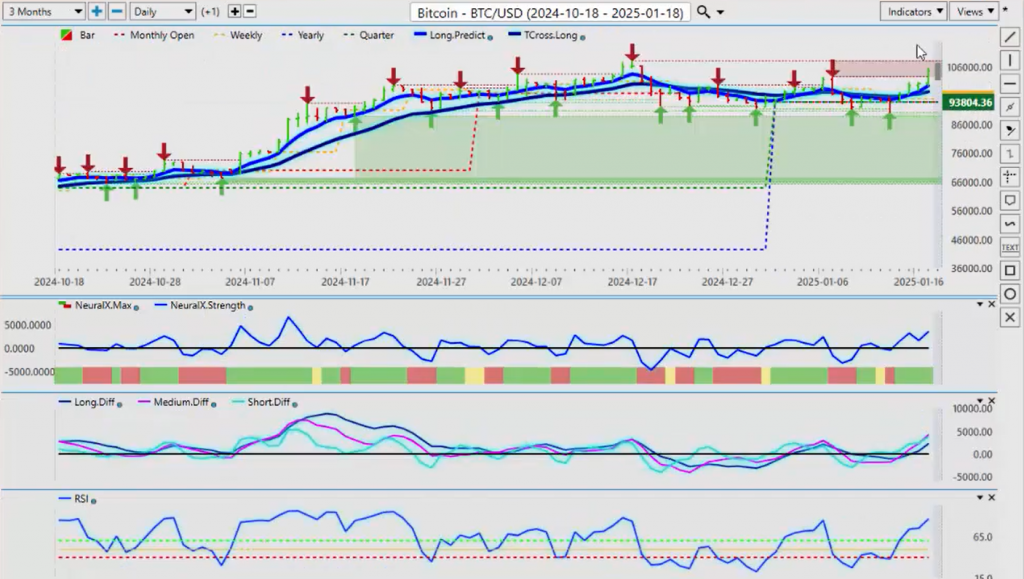1024x579 pixels.
Task: Open NeuralX.Max settings dot
Action: (x=136, y=307)
